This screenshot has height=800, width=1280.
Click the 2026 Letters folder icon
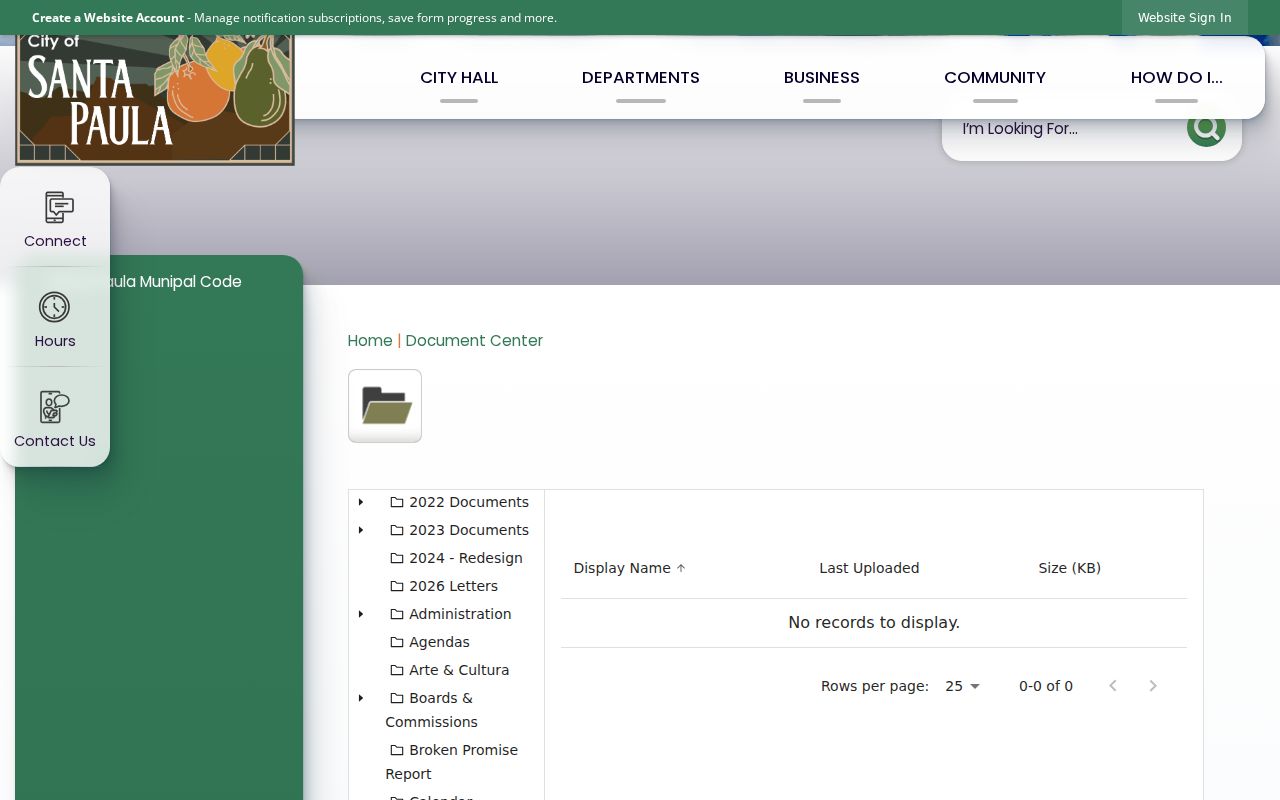pos(397,586)
